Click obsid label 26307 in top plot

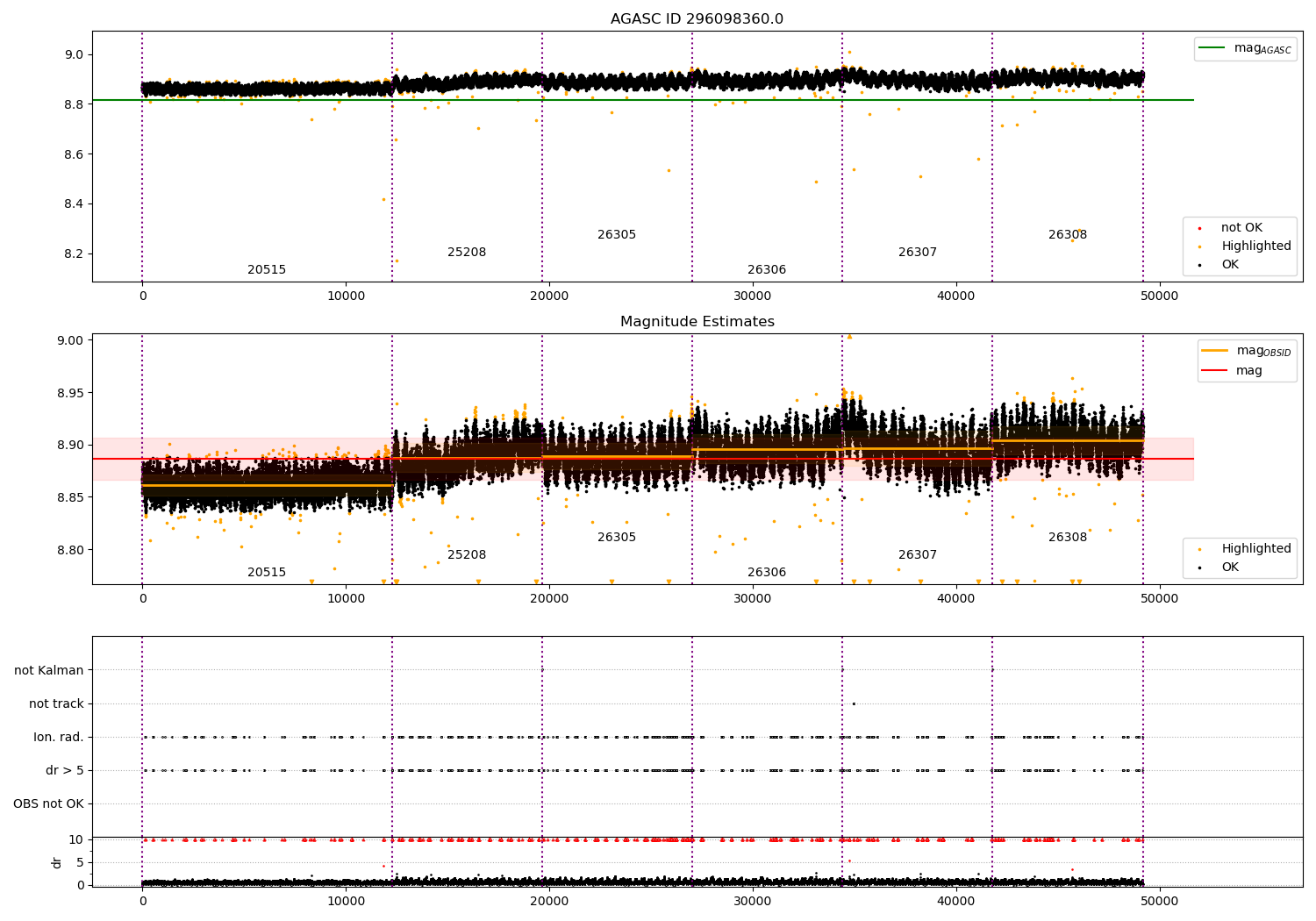click(918, 253)
